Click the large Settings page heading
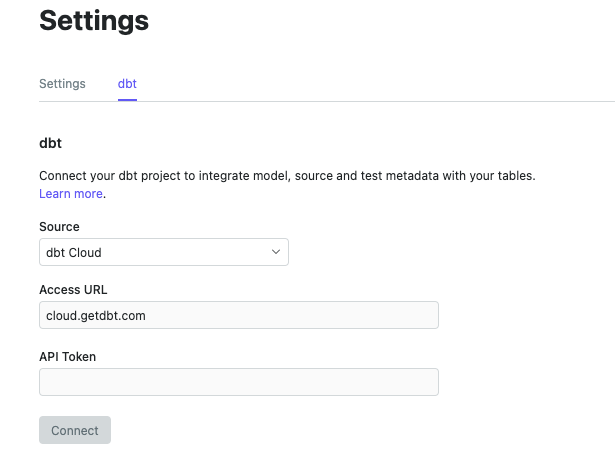Image resolution: width=615 pixels, height=467 pixels. pos(94,21)
